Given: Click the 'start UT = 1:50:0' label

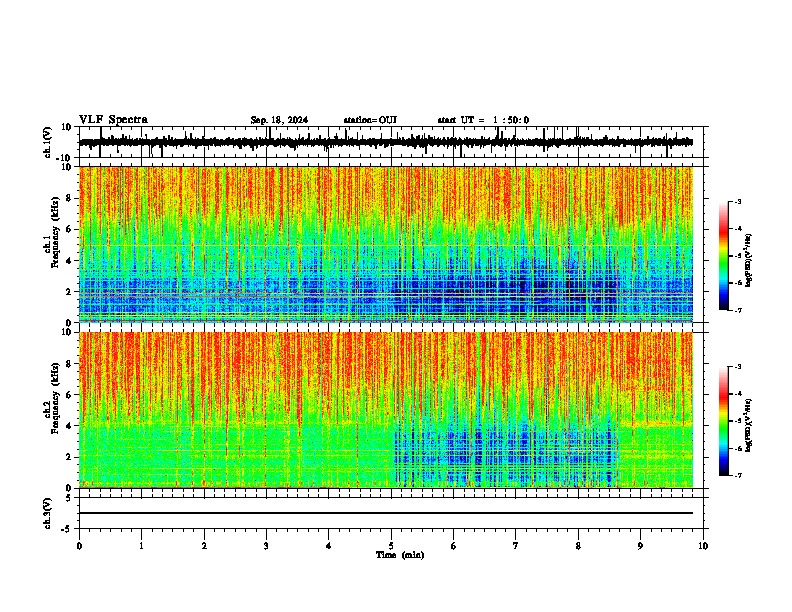Looking at the screenshot, I should (x=483, y=120).
